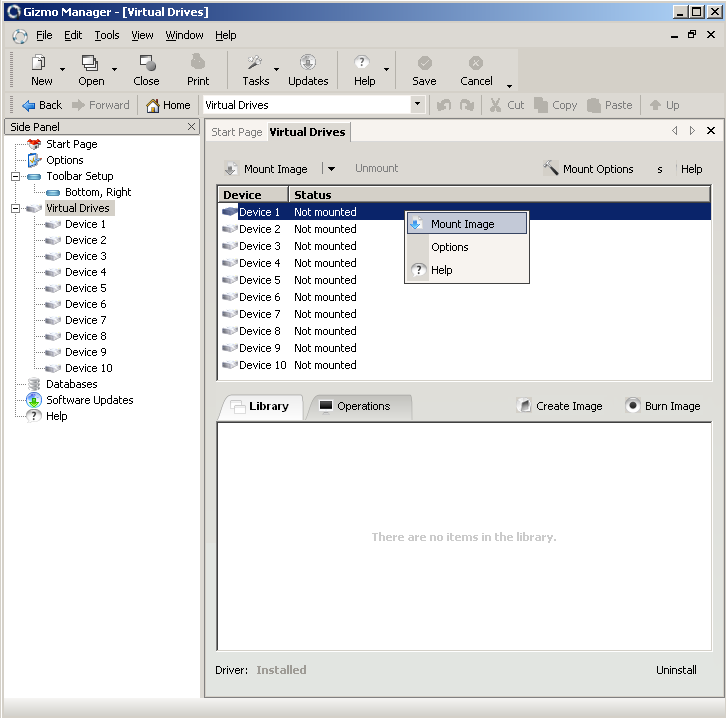Select Software Updates in the side panel

89,400
